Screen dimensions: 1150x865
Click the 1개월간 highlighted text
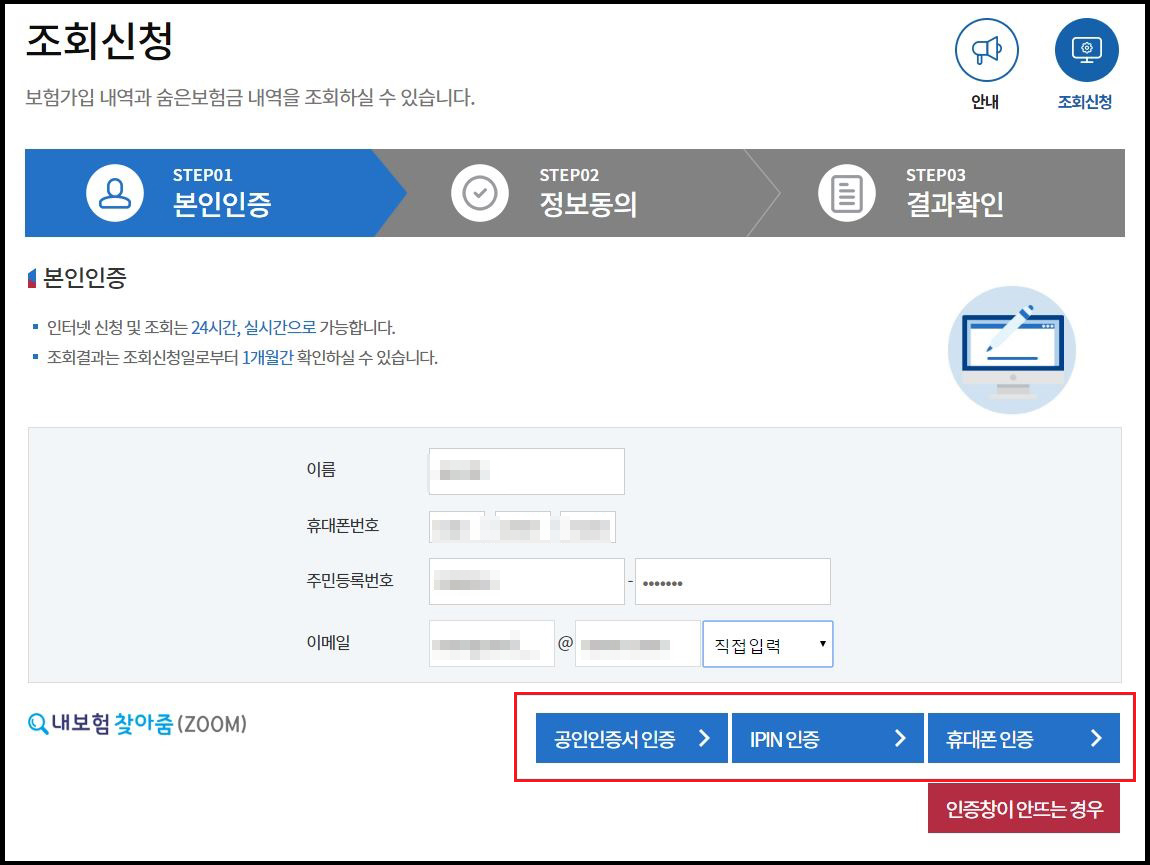click(x=267, y=357)
